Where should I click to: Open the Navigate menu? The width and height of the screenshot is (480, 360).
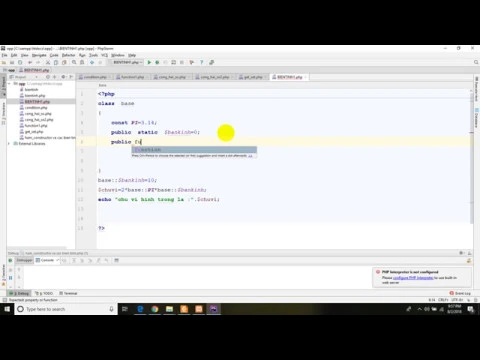(39, 55)
